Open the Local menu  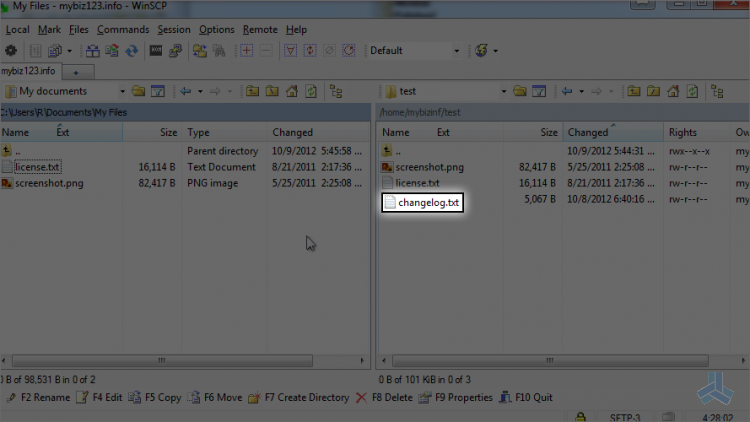[x=17, y=30]
